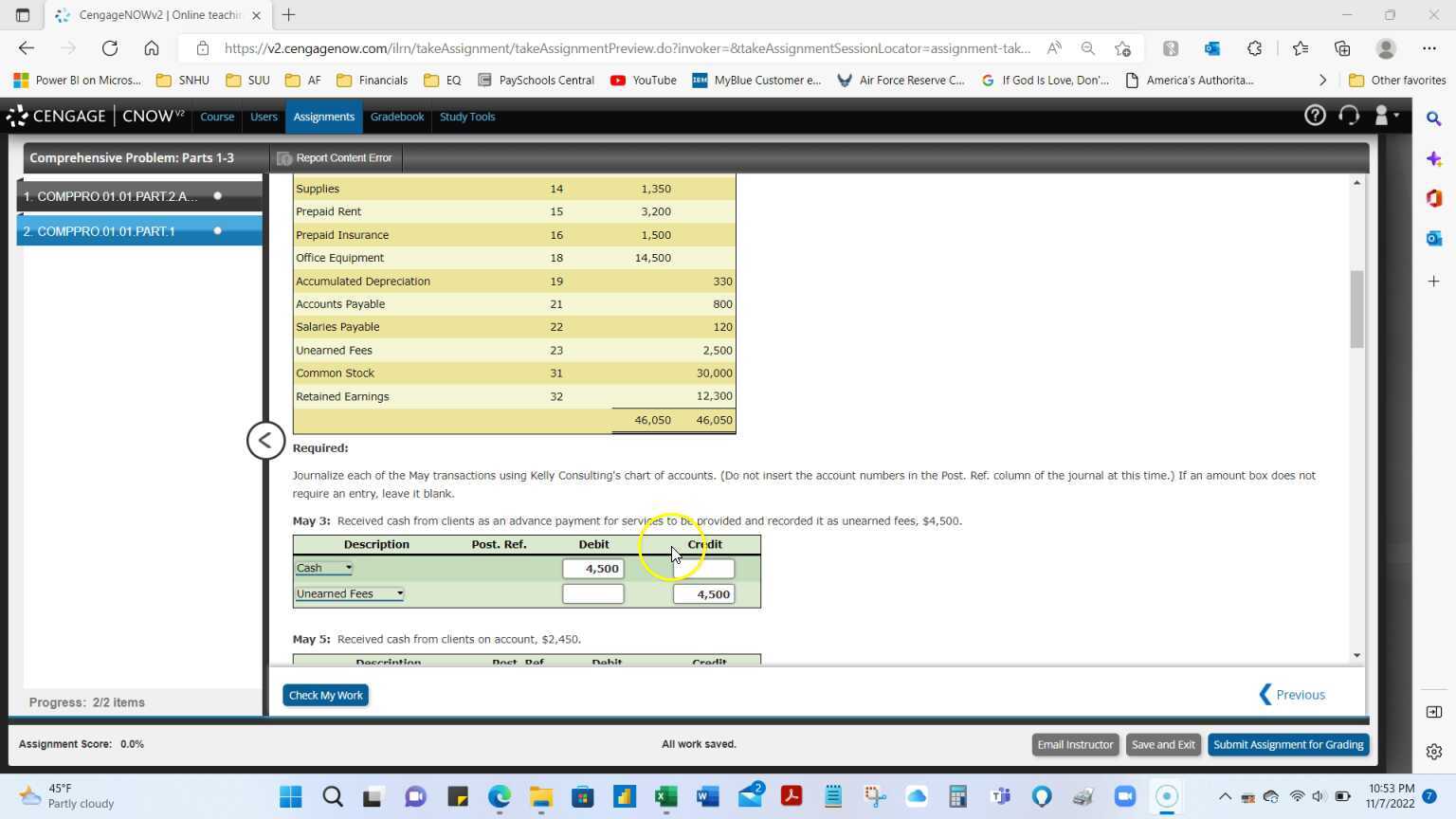This screenshot has height=819, width=1456.
Task: Click the Cash debit field with 4,500
Action: [x=593, y=568]
